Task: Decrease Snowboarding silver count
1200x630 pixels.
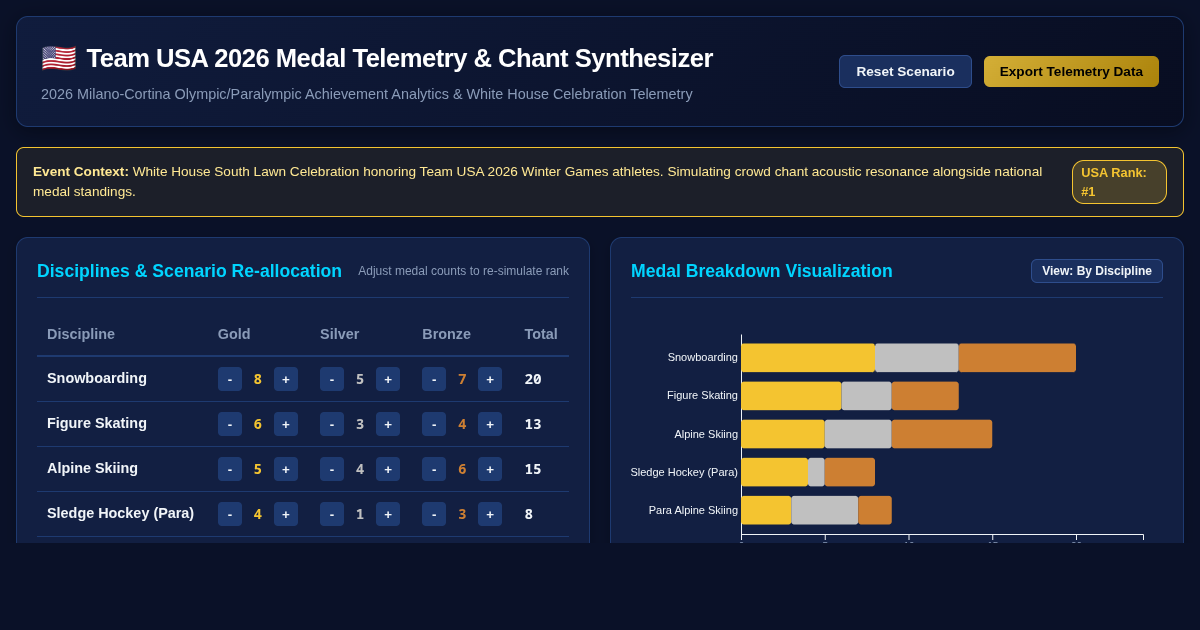Action: 332,379
